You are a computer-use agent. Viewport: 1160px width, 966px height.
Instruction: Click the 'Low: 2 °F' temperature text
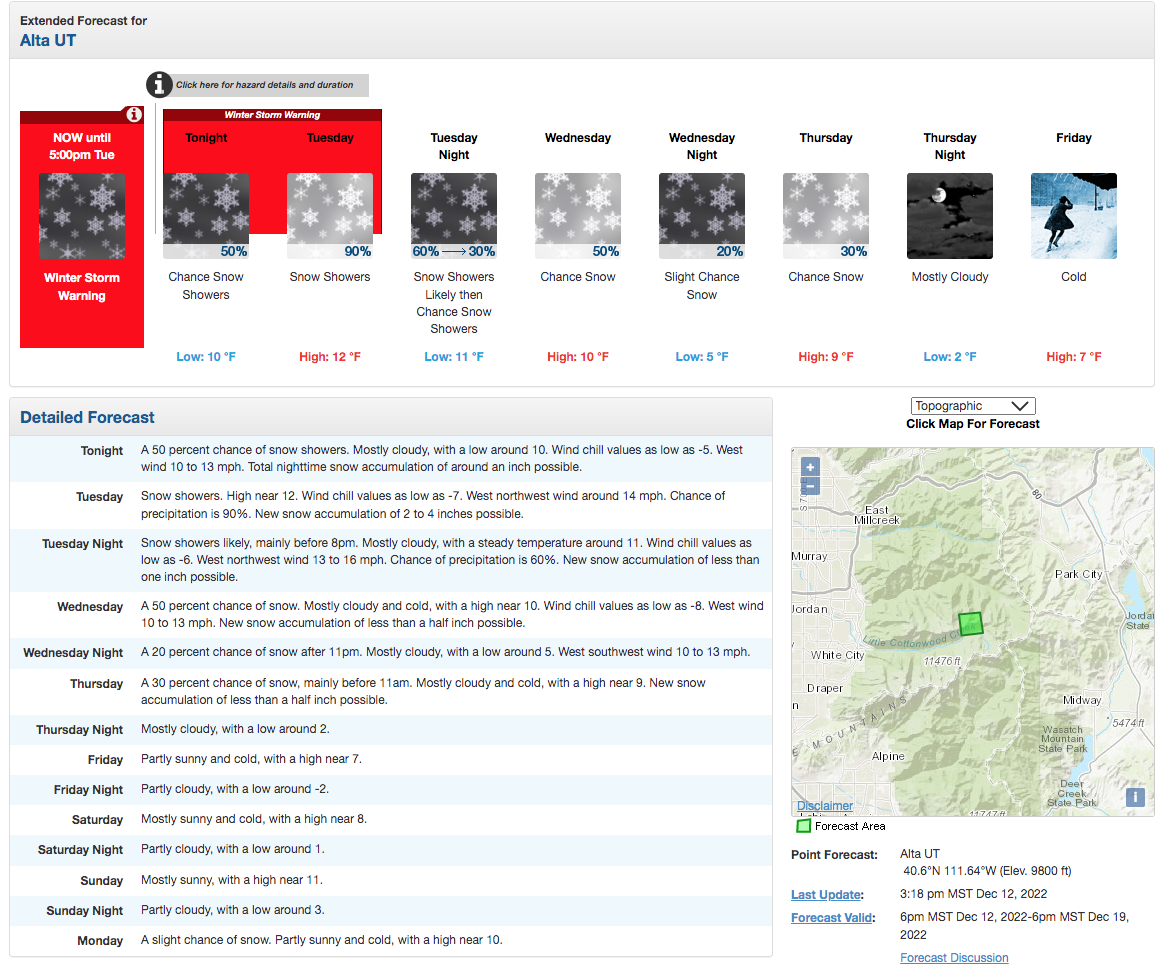[x=950, y=357]
